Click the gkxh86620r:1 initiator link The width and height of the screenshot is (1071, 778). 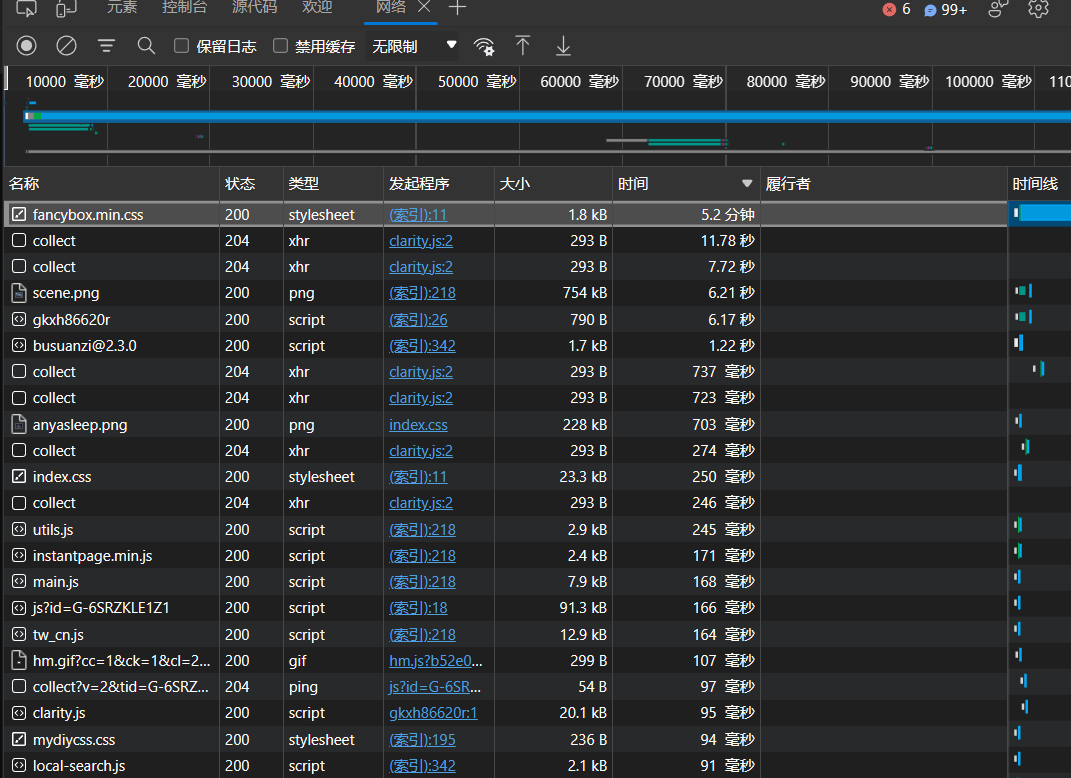point(433,713)
